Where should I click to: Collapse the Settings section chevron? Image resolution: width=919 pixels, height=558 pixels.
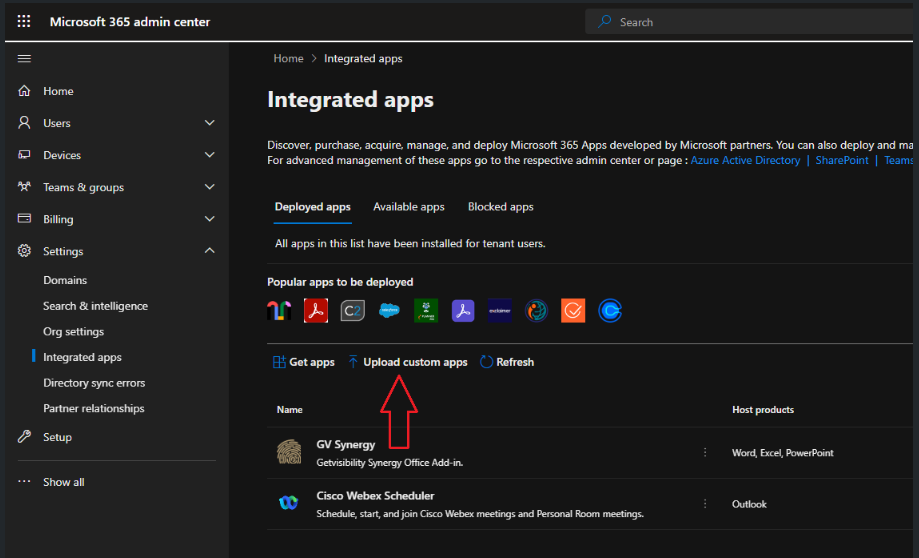pos(210,251)
